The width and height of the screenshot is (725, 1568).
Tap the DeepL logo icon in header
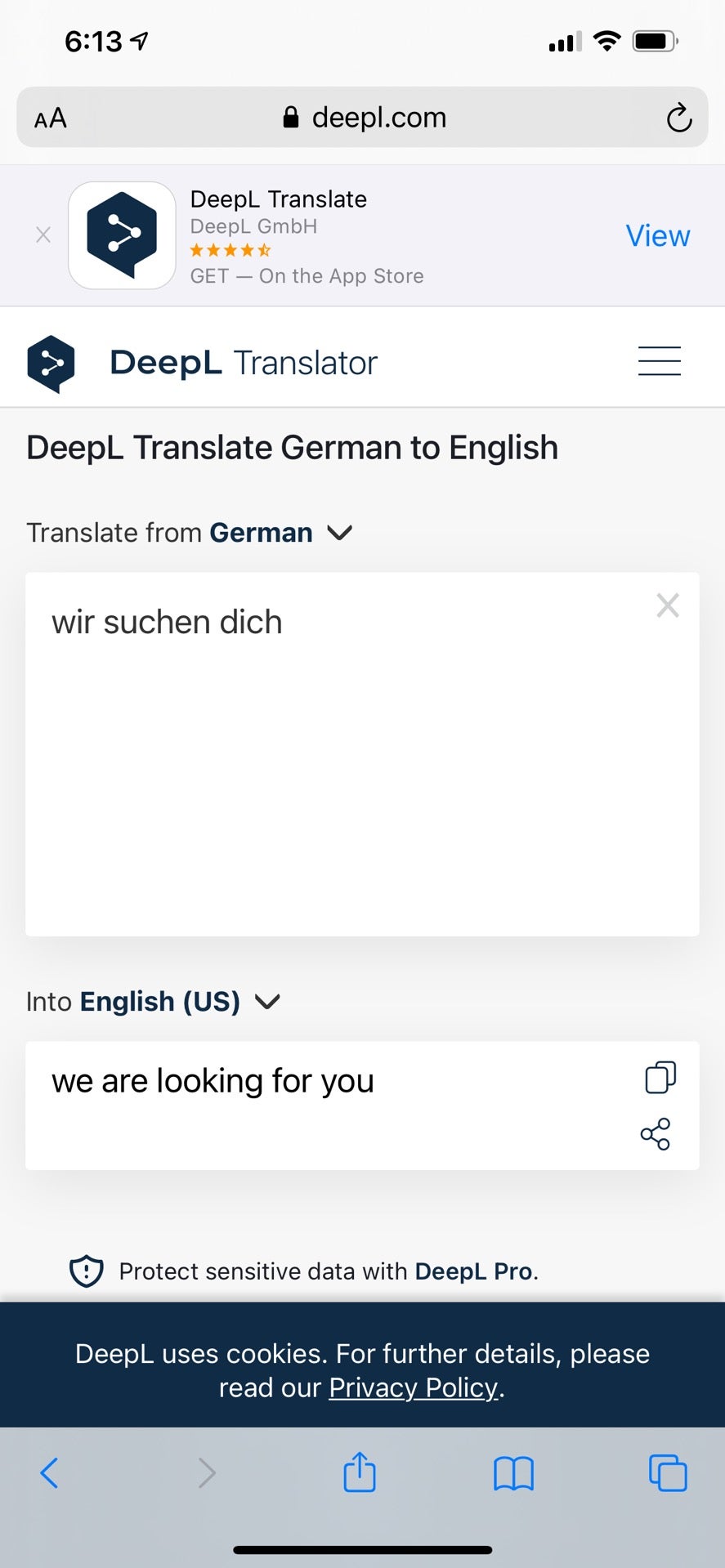[x=51, y=364]
